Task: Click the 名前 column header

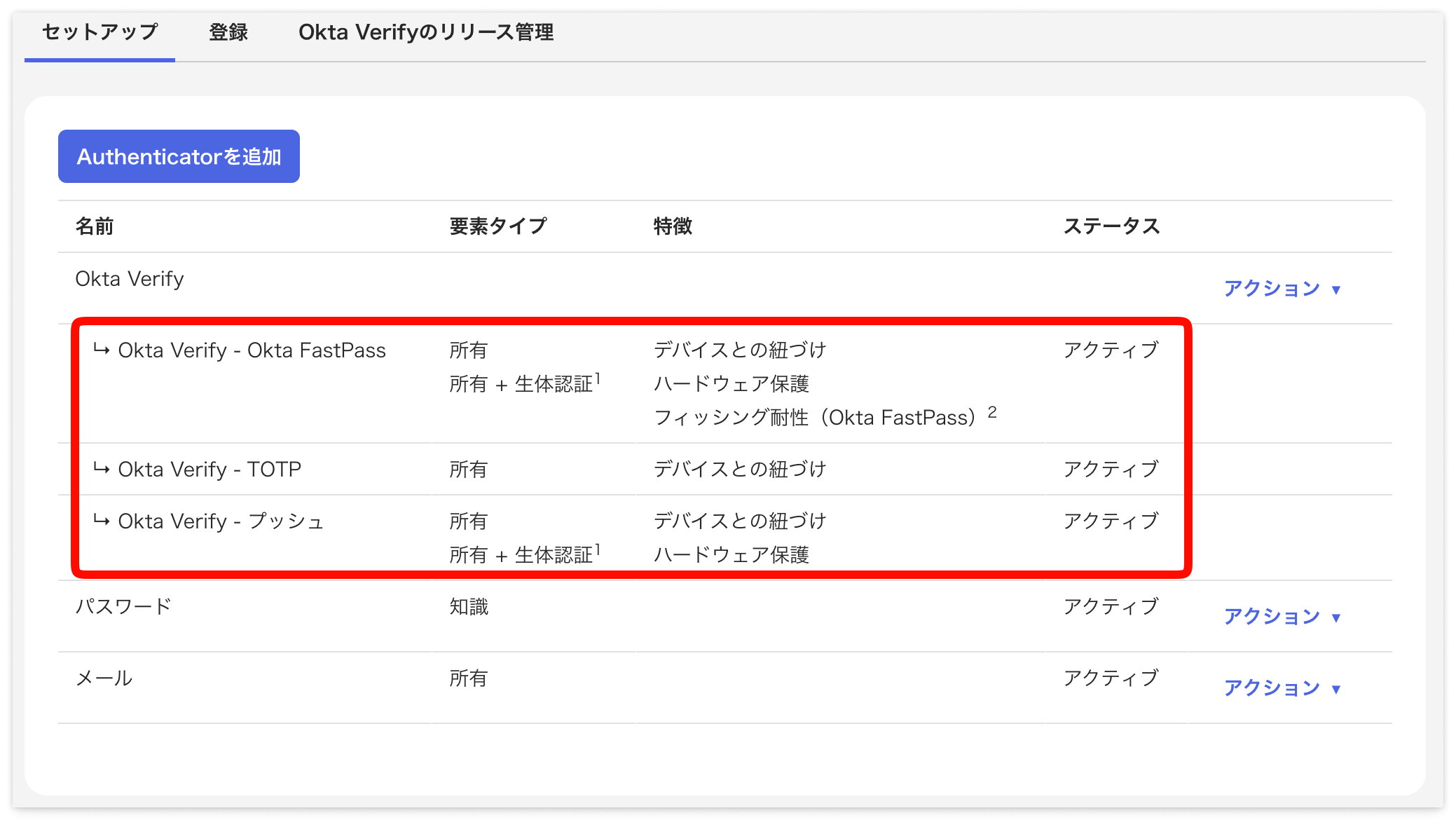Action: [95, 226]
